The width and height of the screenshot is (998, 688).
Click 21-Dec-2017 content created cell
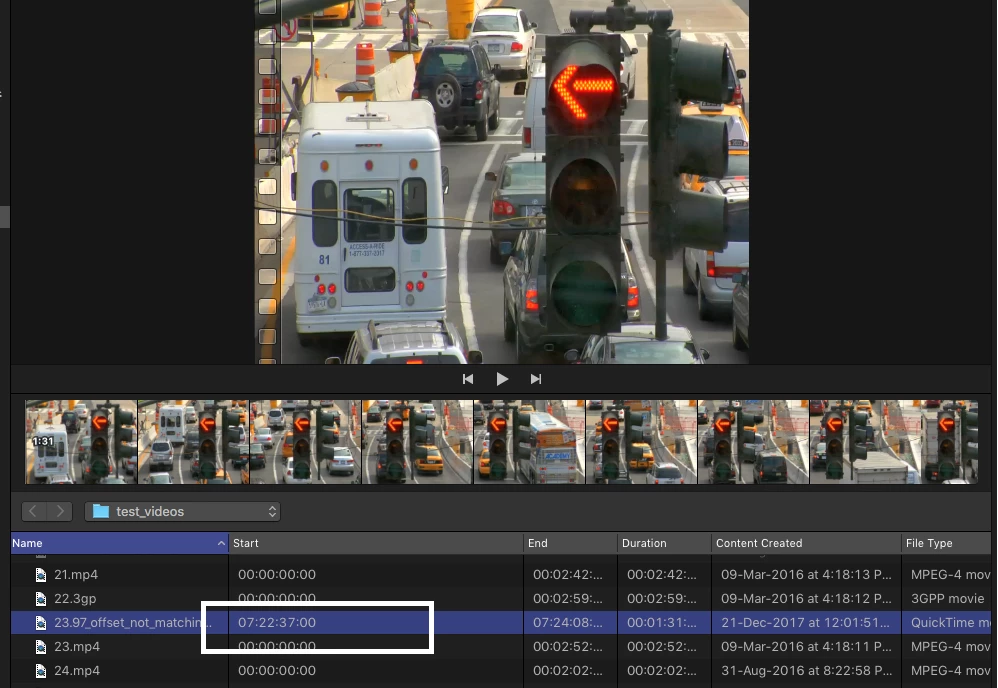806,622
